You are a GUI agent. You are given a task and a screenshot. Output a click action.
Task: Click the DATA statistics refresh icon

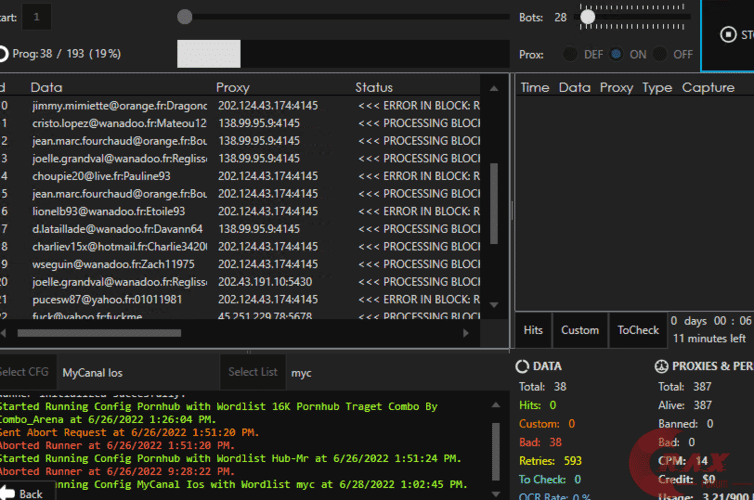click(x=523, y=367)
